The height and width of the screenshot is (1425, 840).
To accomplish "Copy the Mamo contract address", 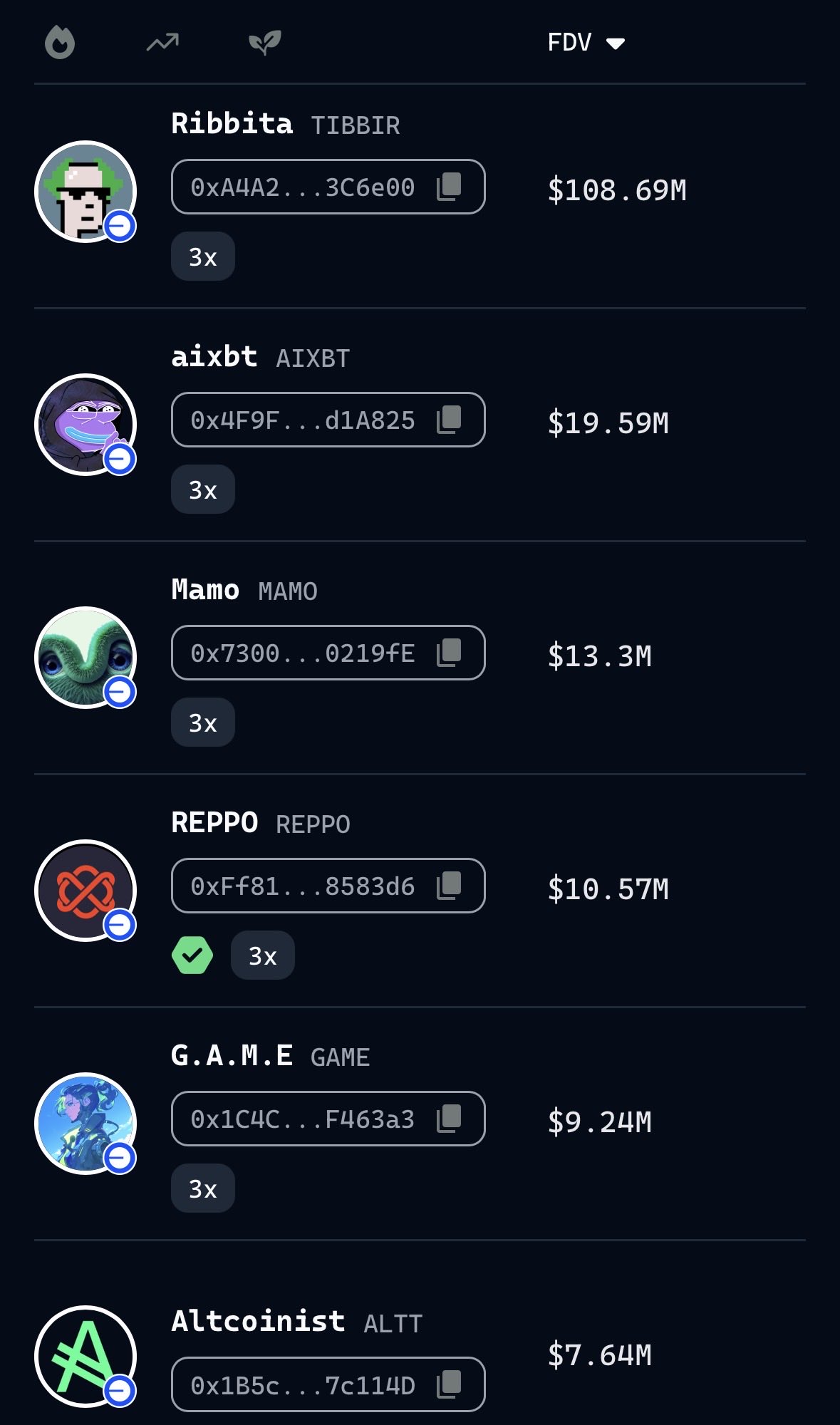I will click(x=449, y=653).
